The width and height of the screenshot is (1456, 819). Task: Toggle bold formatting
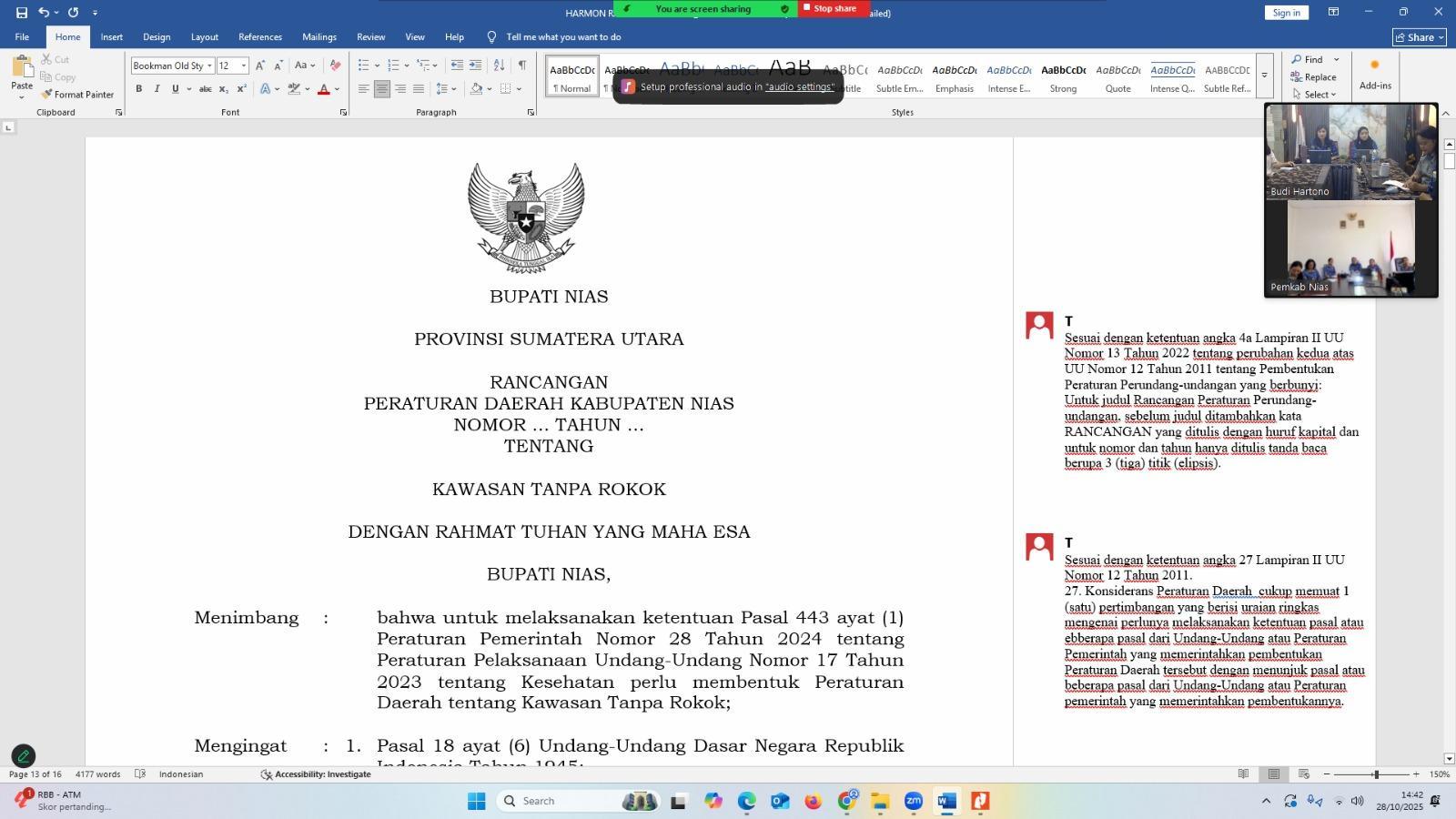tap(139, 89)
